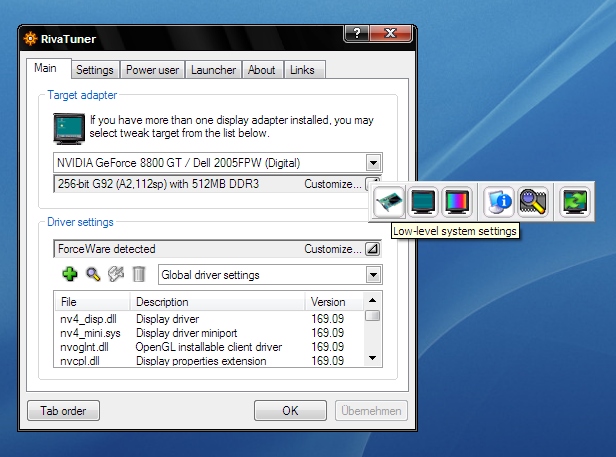
Task: Select the nvoglnt.dll row
Action: pyautogui.click(x=208, y=347)
